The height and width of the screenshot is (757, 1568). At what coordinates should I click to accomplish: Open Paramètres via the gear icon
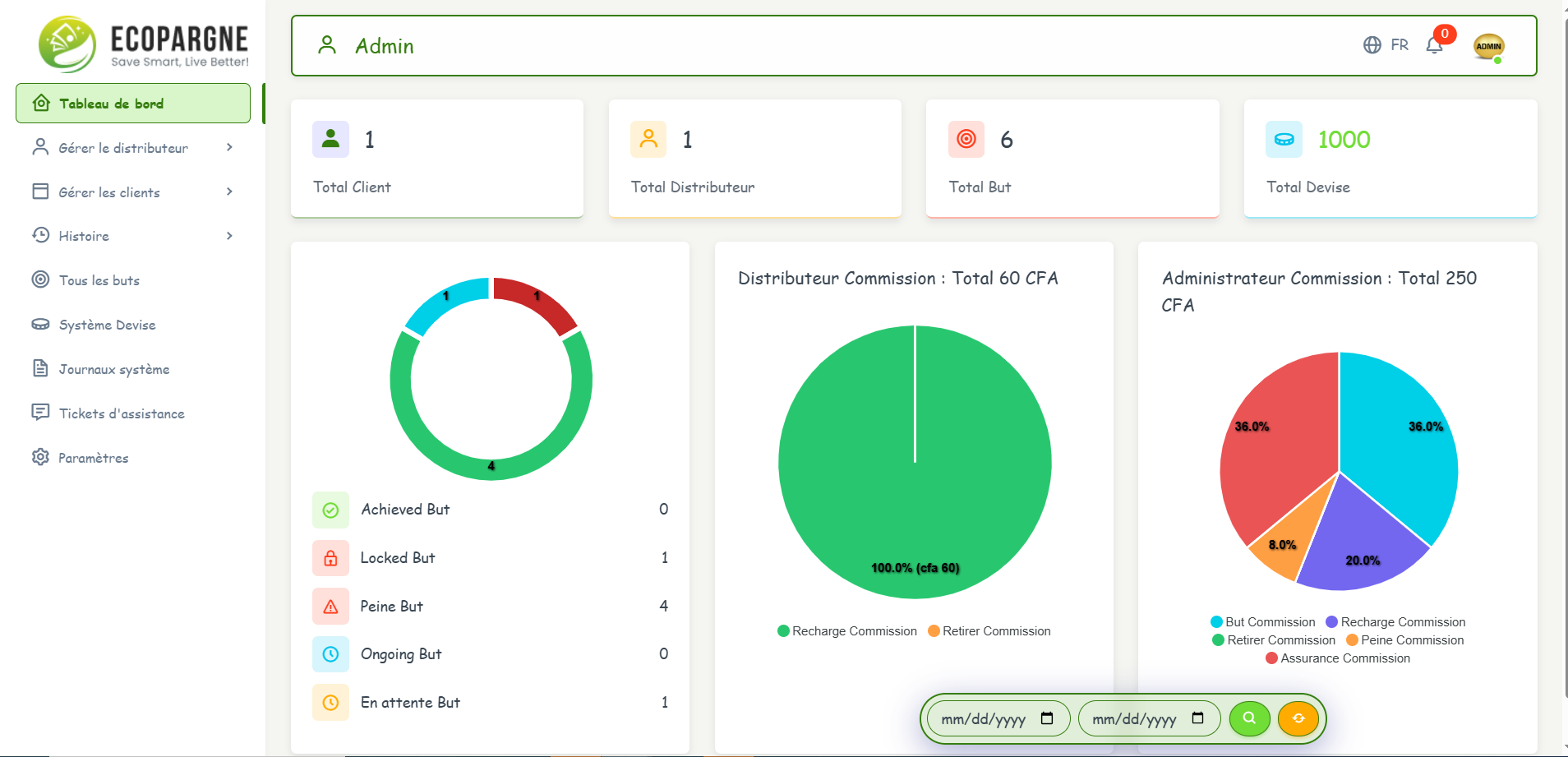[x=39, y=457]
